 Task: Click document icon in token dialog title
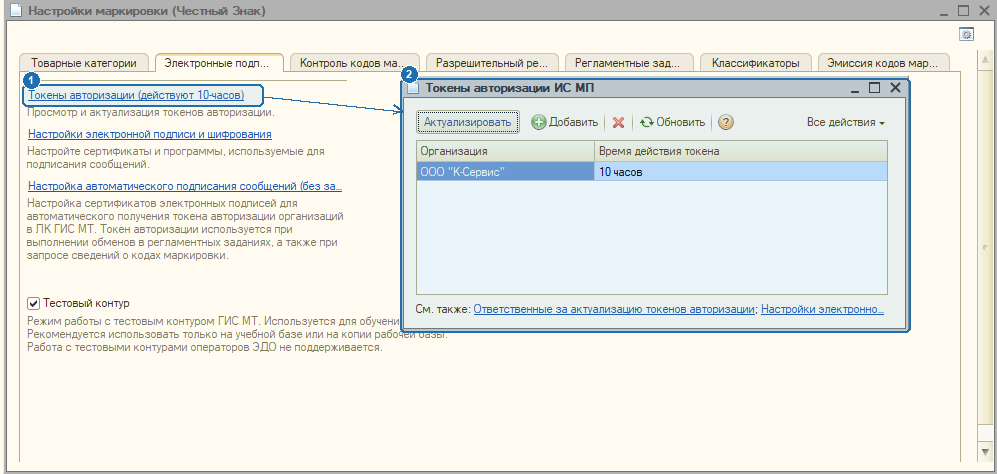coord(413,88)
